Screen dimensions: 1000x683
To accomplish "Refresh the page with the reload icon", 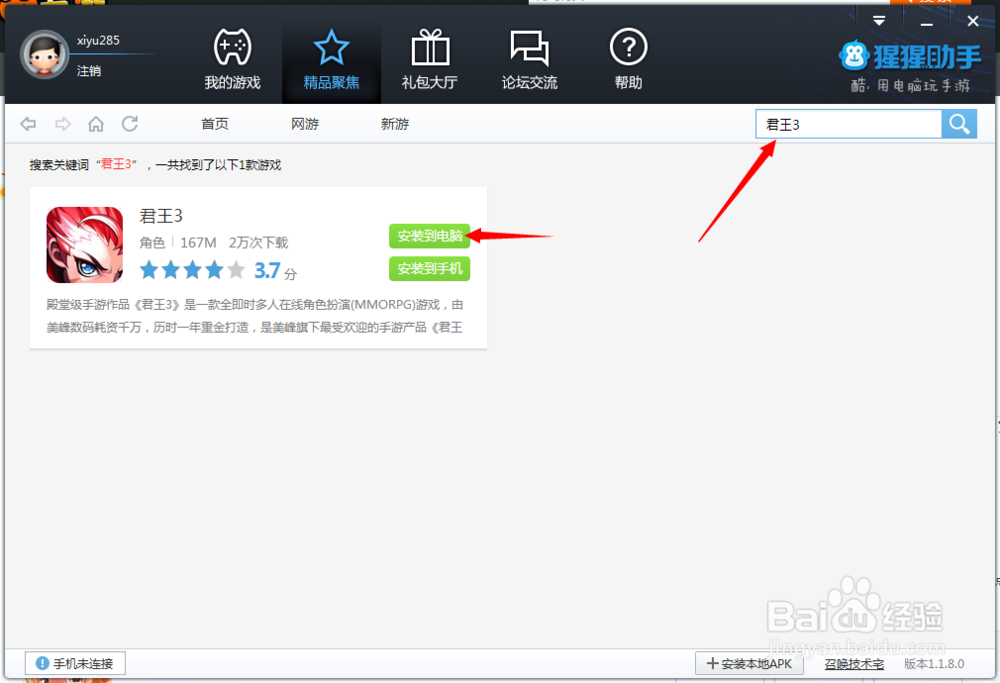I will (x=130, y=124).
